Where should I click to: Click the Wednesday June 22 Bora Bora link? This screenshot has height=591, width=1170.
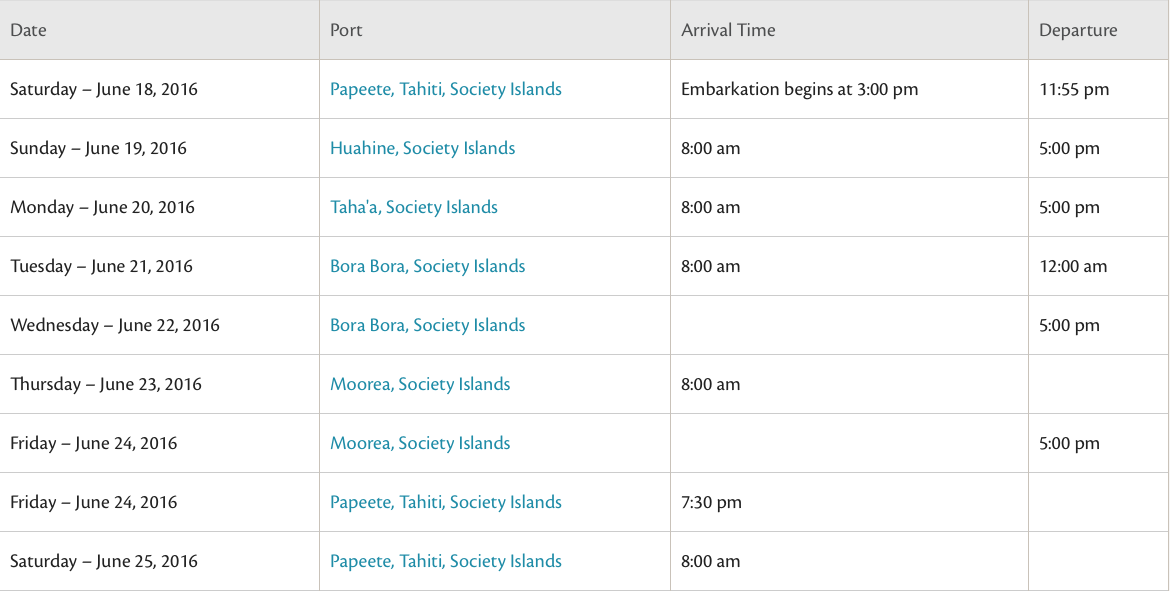tap(427, 325)
